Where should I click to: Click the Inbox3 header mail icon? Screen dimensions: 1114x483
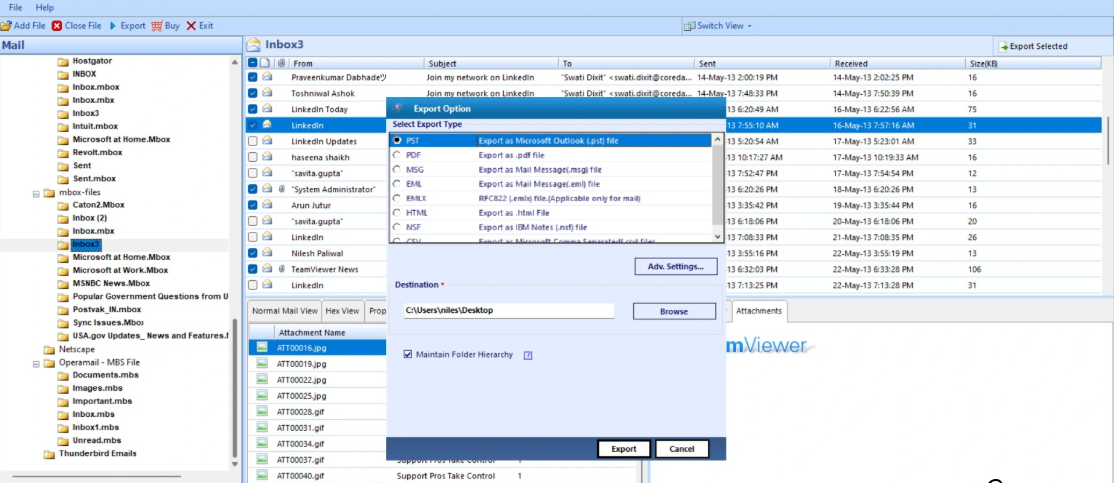coord(253,45)
